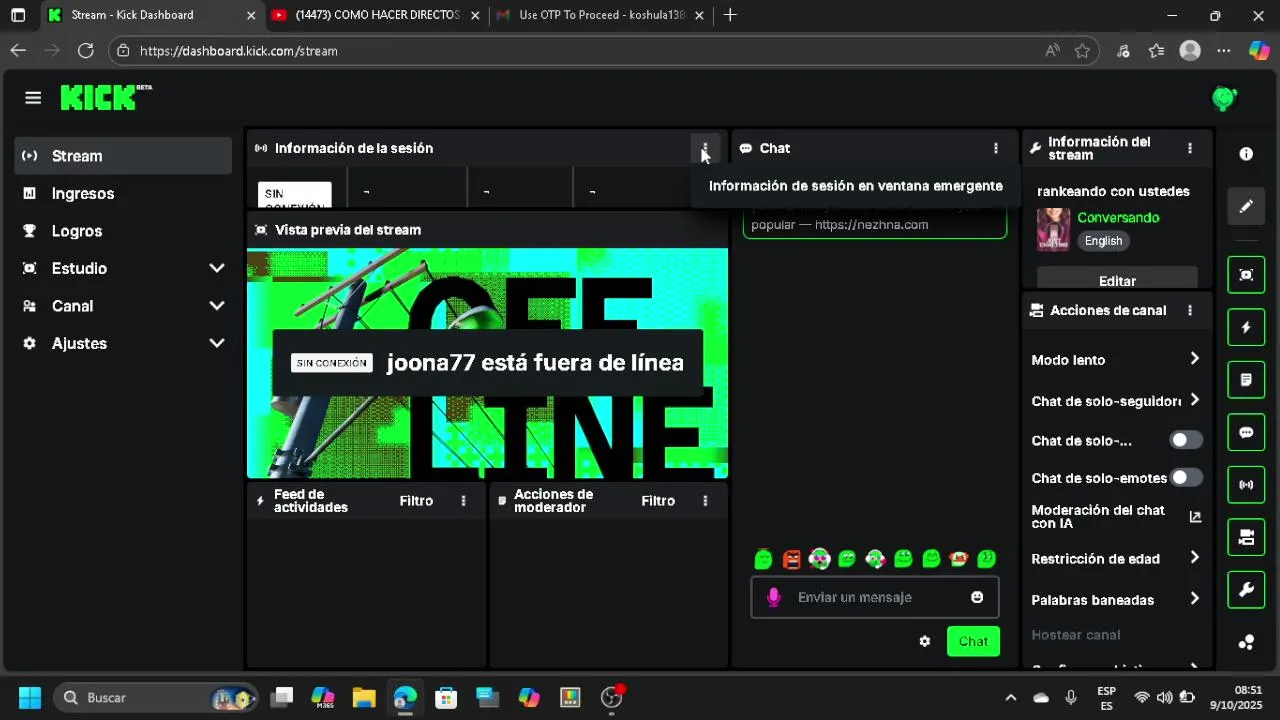Image resolution: width=1280 pixels, height=720 pixels.
Task: Click the green Chat send button
Action: point(973,641)
